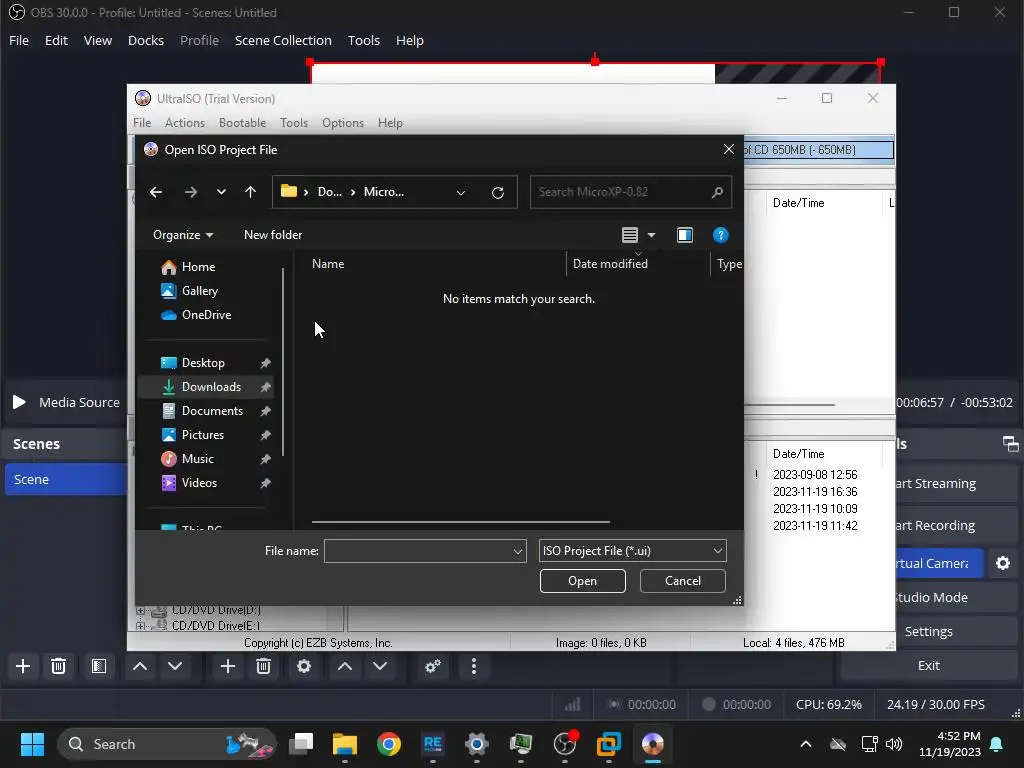Remove selected source with trash icon
1024x768 pixels.
(263, 667)
